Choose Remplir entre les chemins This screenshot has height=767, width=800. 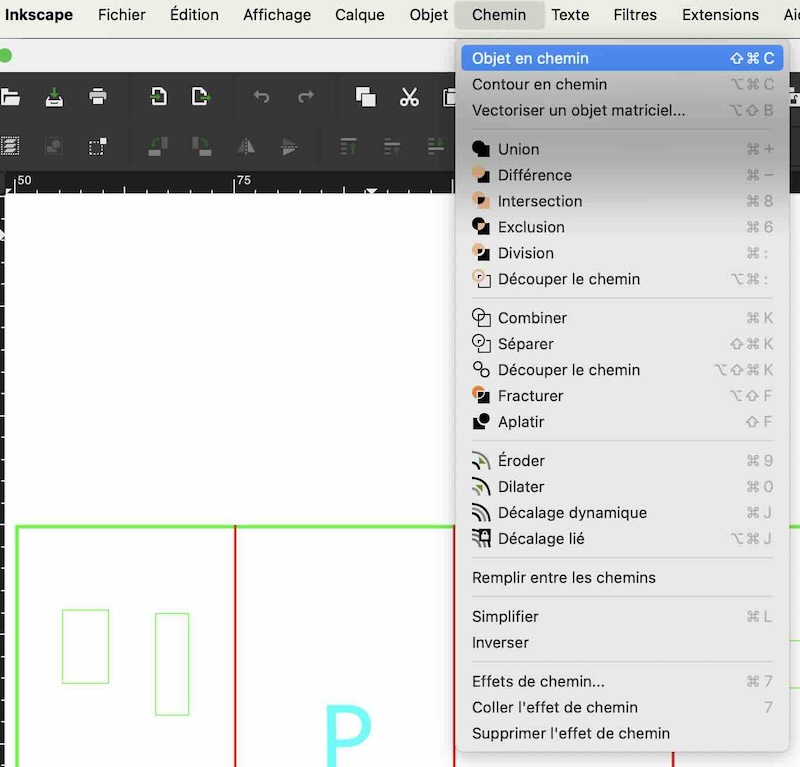[x=622, y=578]
